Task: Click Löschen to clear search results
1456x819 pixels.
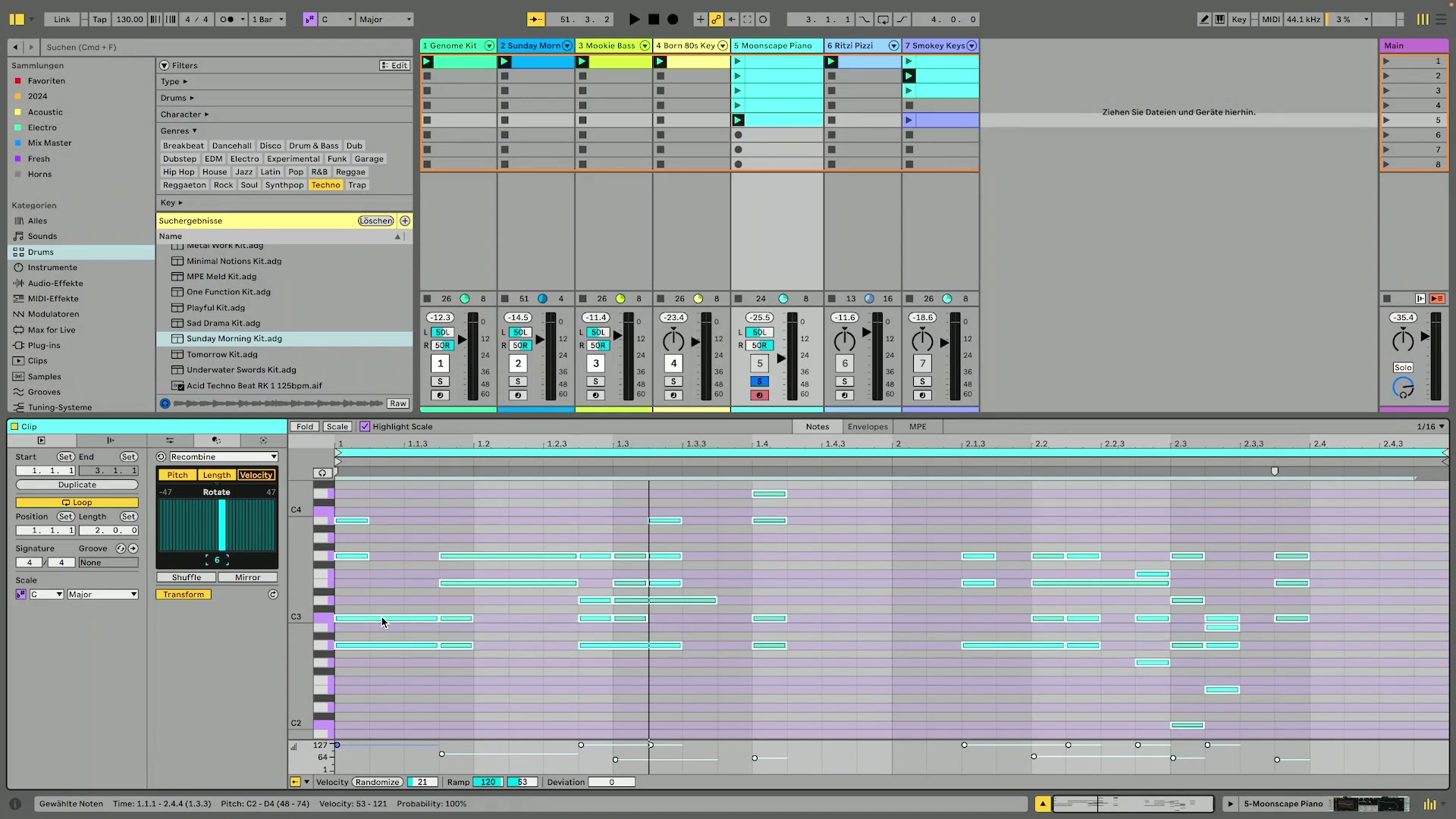Action: point(375,221)
